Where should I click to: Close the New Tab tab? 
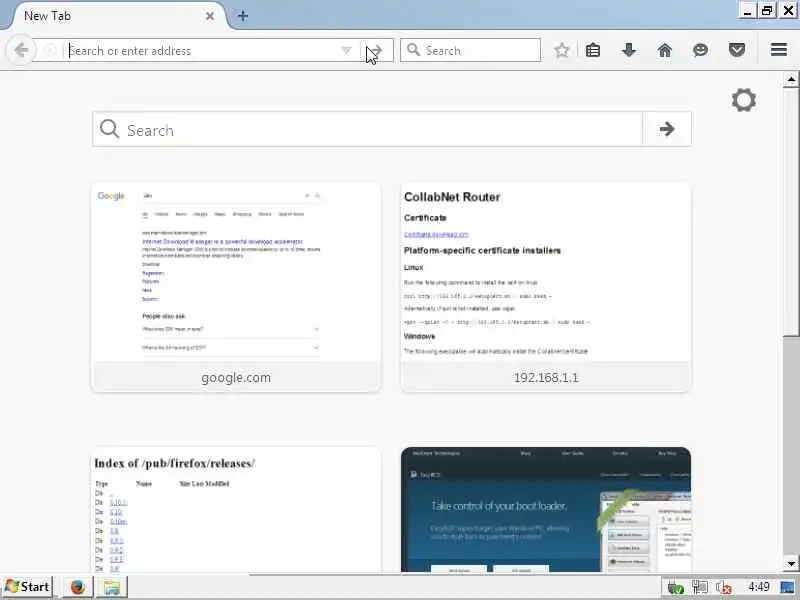coord(210,16)
